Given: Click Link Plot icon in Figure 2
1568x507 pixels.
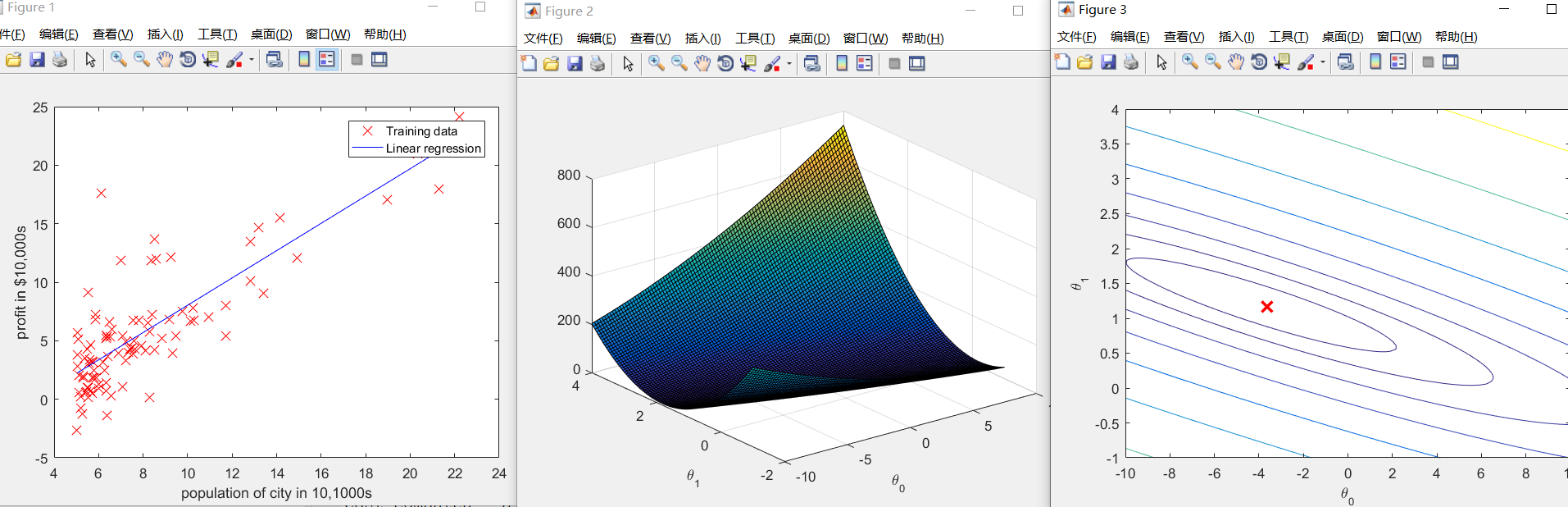Looking at the screenshot, I should tap(812, 64).
